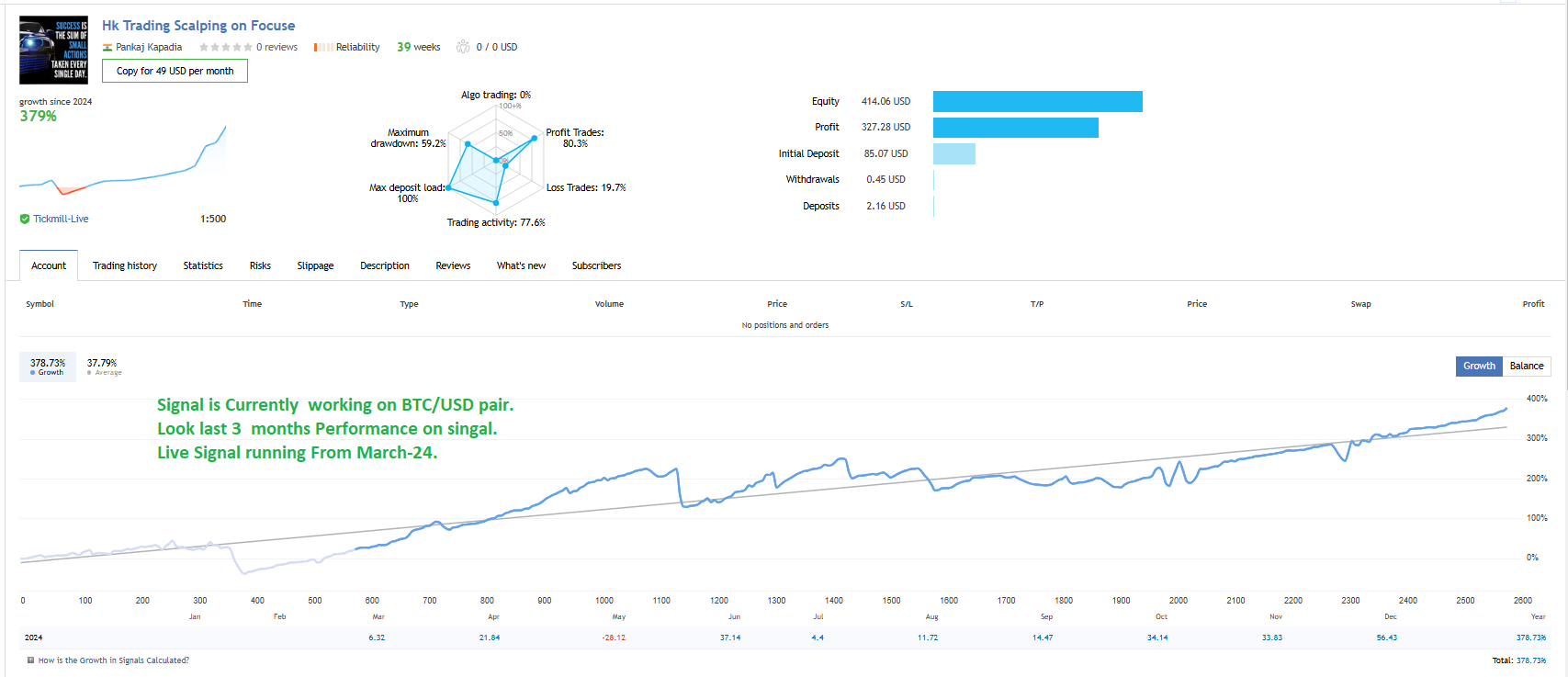Screen dimensions: 1568x677
Task: Click the subscribers people icon
Action: click(x=464, y=47)
